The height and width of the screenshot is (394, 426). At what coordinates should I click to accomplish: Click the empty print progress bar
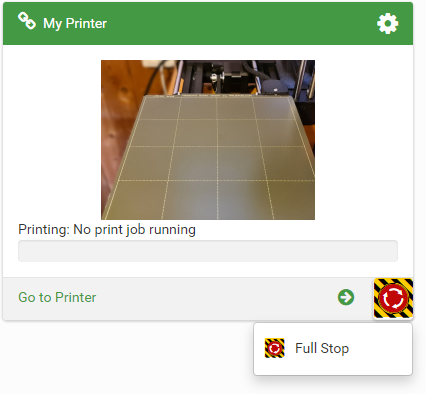[x=208, y=251]
